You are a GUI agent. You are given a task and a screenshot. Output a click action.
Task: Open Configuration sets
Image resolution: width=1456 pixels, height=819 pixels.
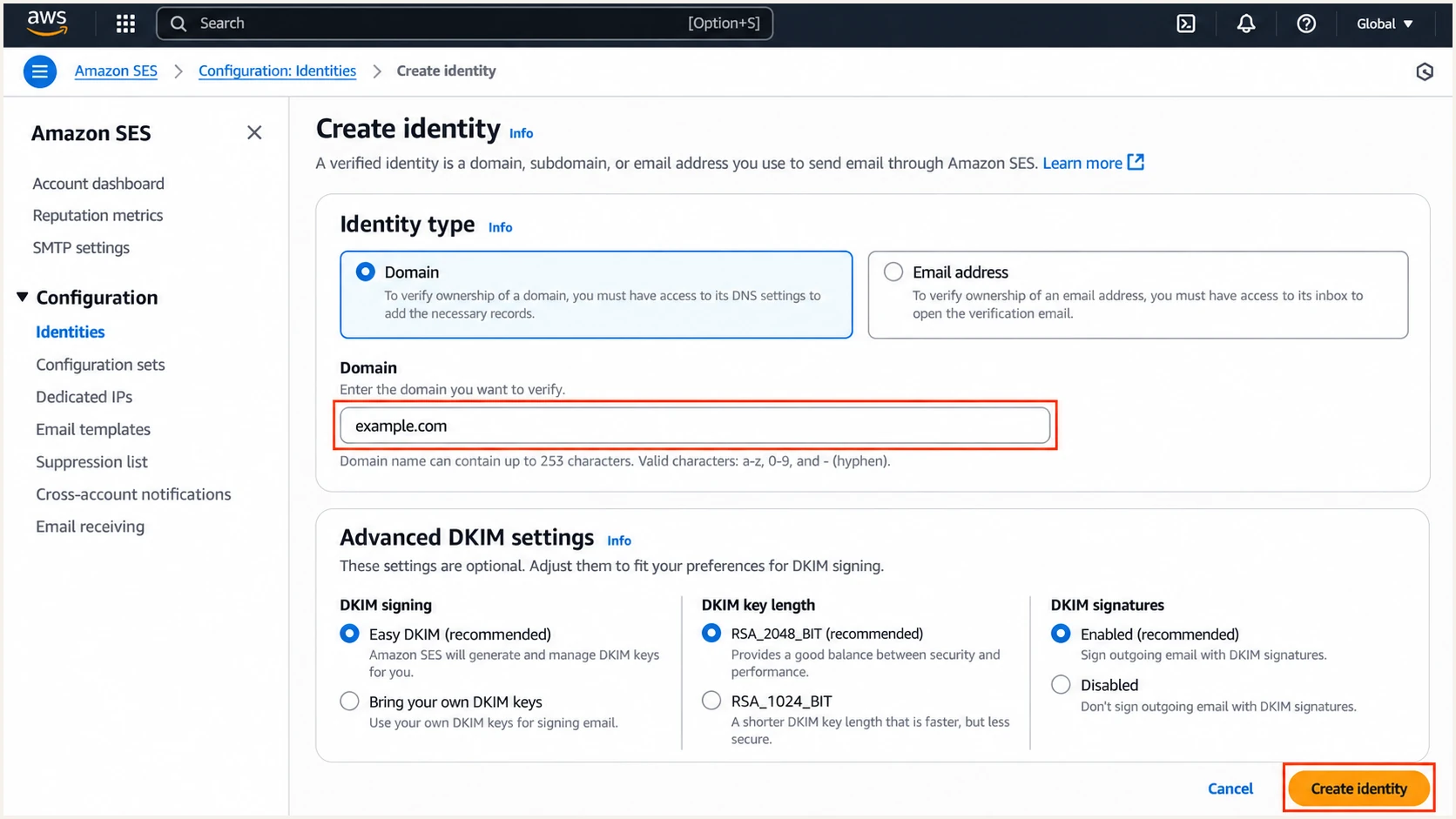tap(100, 365)
